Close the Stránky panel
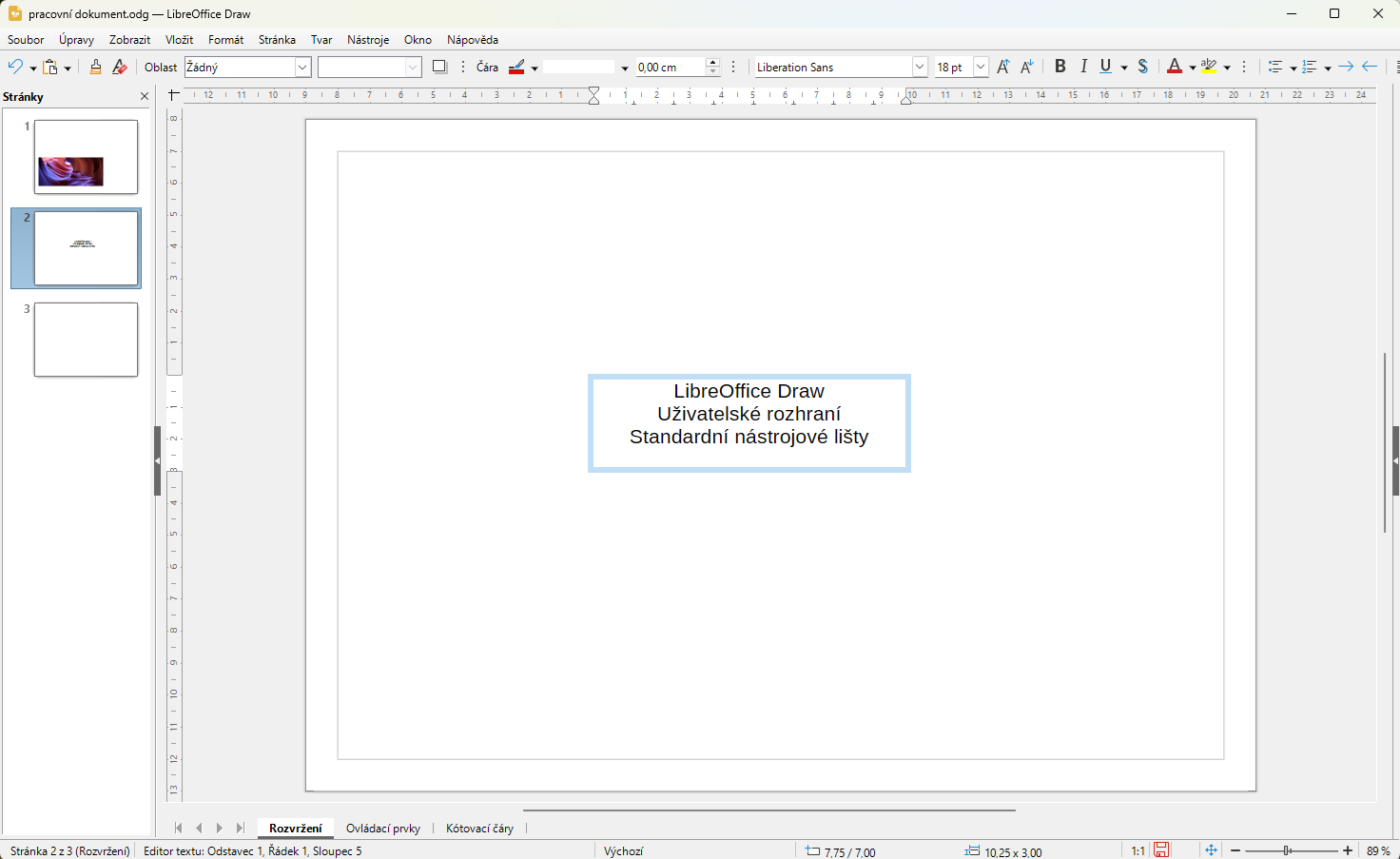This screenshot has height=859, width=1400. [x=145, y=96]
